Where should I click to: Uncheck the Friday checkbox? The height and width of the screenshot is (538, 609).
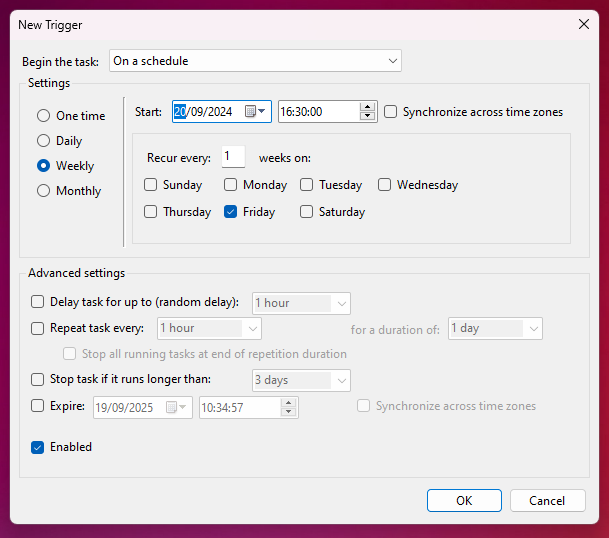click(231, 212)
